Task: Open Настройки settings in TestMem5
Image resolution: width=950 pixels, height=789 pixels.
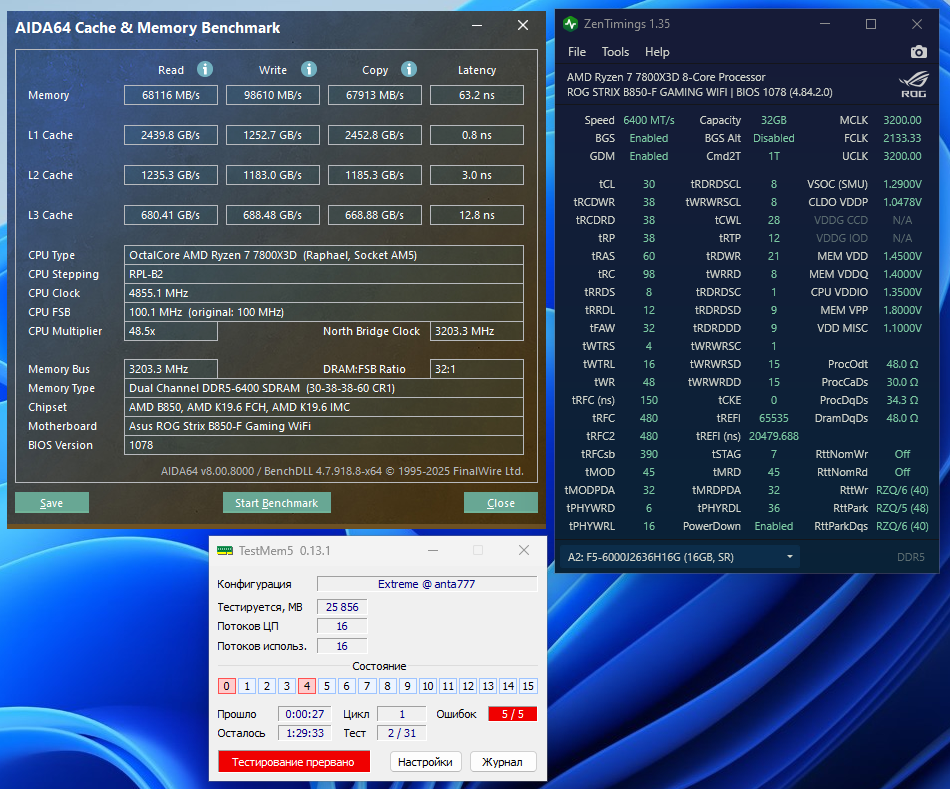Action: pyautogui.click(x=425, y=762)
